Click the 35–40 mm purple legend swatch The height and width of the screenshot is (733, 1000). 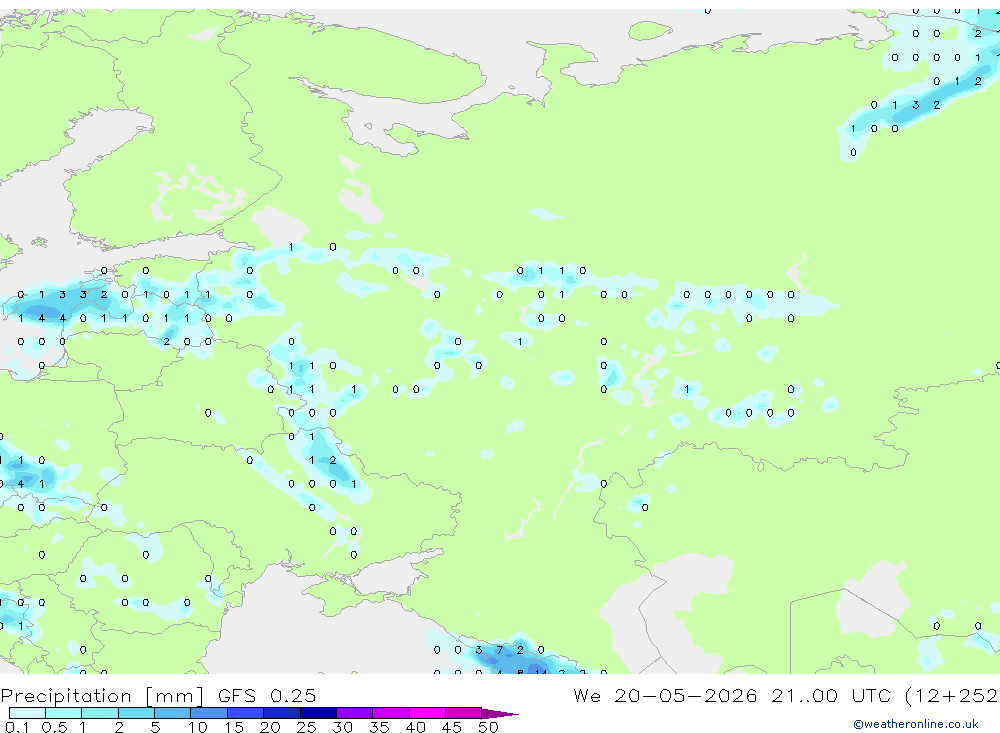point(391,713)
